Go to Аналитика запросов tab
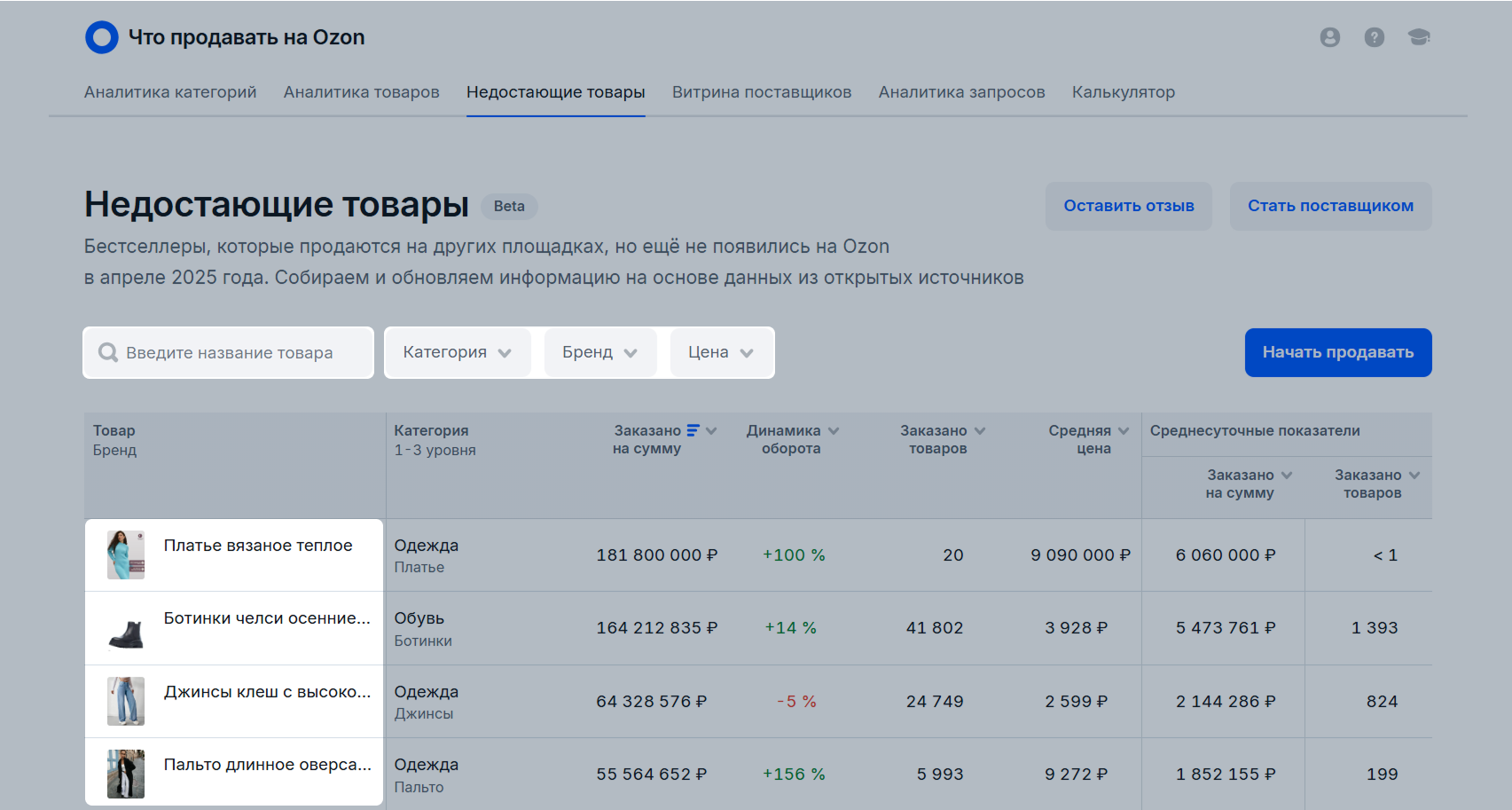Image resolution: width=1512 pixels, height=810 pixels. coord(961,92)
